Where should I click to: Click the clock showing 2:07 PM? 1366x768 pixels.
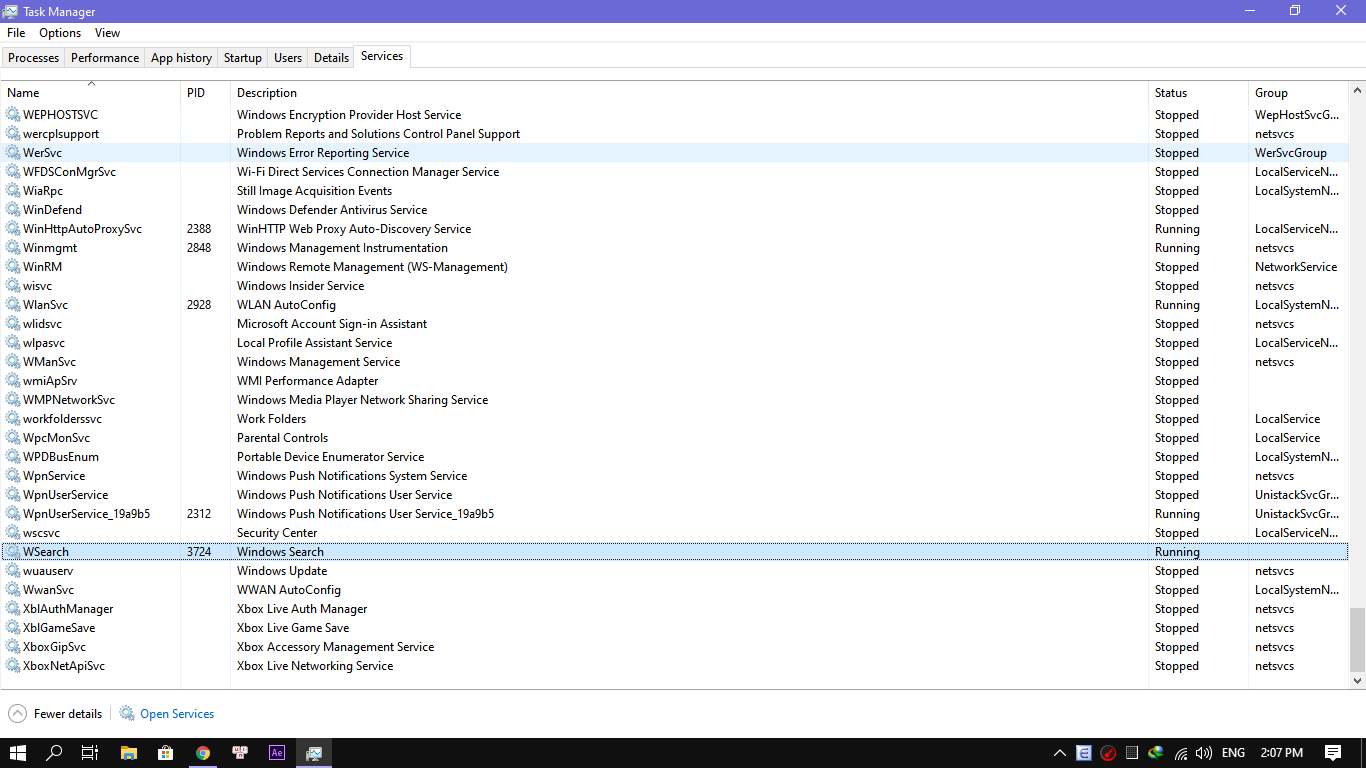[x=1281, y=753]
